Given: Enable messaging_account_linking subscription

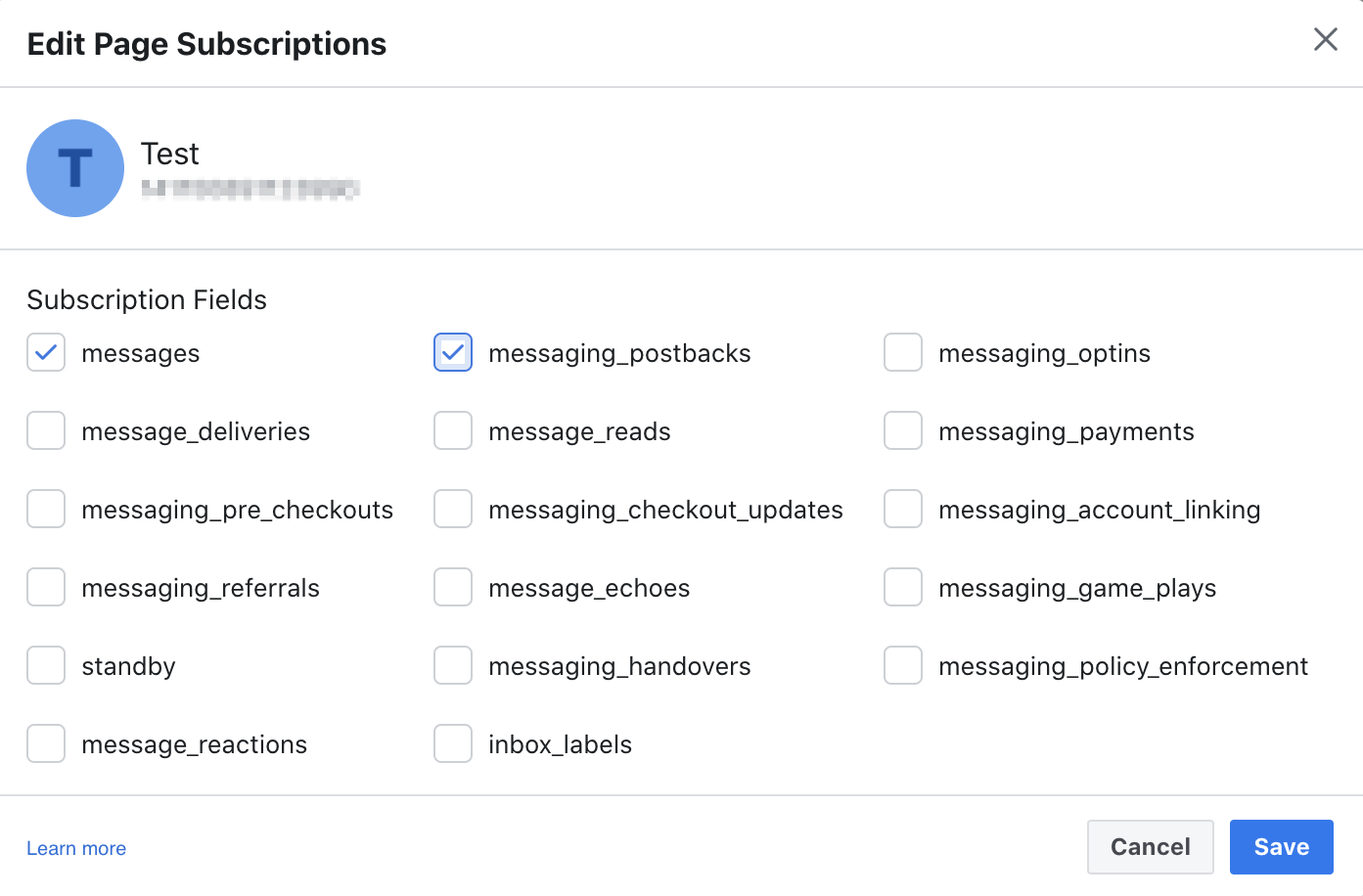Looking at the screenshot, I should point(903,510).
